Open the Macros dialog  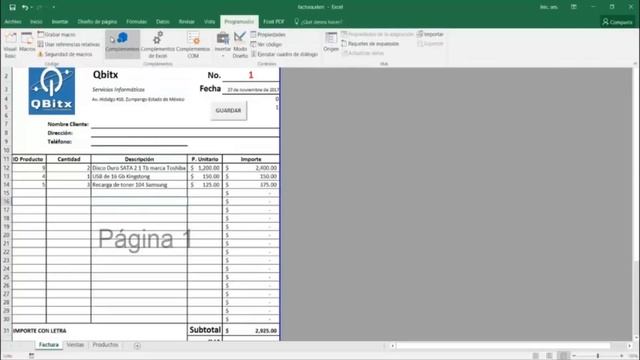27,42
